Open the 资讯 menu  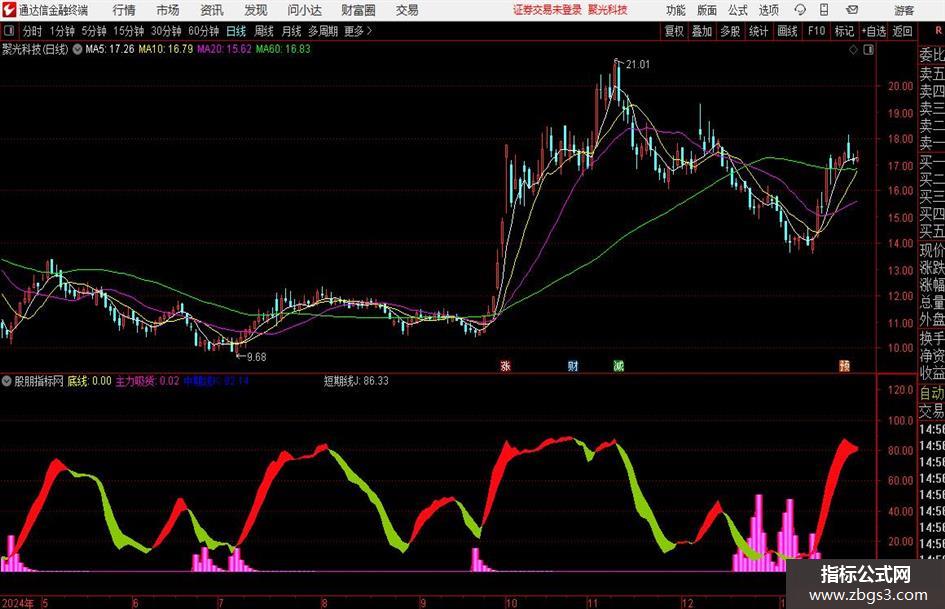click(212, 10)
